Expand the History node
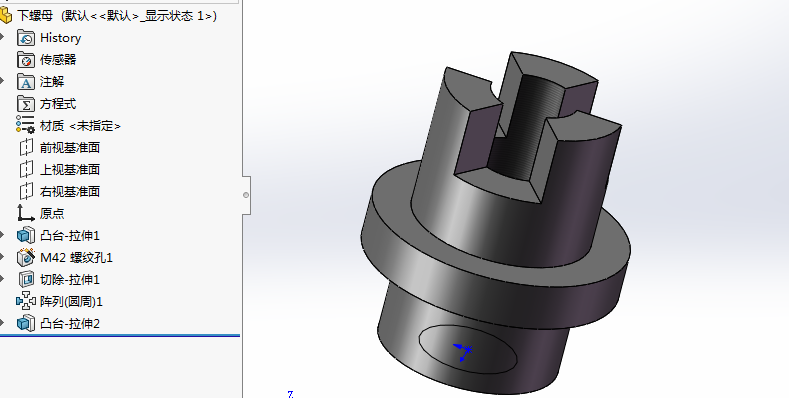 pyautogui.click(x=2, y=37)
